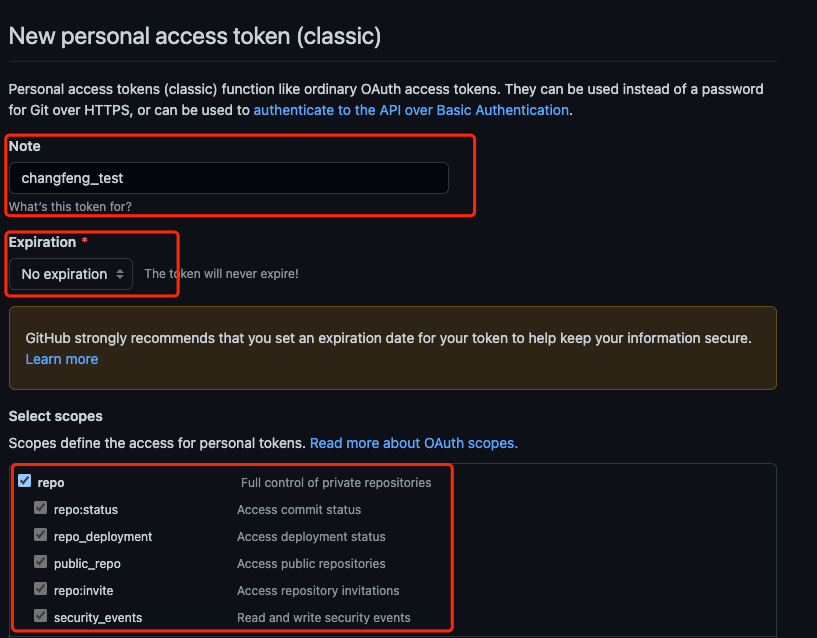
Task: Follow the Learn more link
Action: point(62,359)
